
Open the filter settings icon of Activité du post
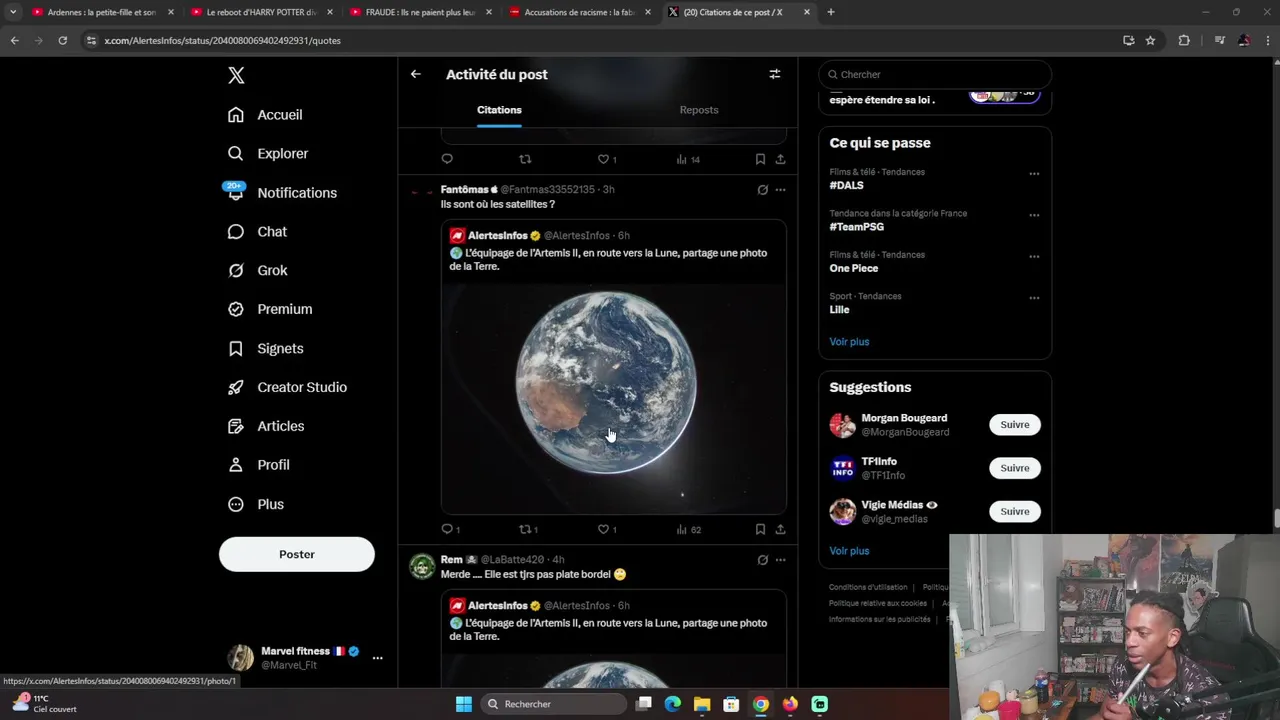[x=774, y=74]
